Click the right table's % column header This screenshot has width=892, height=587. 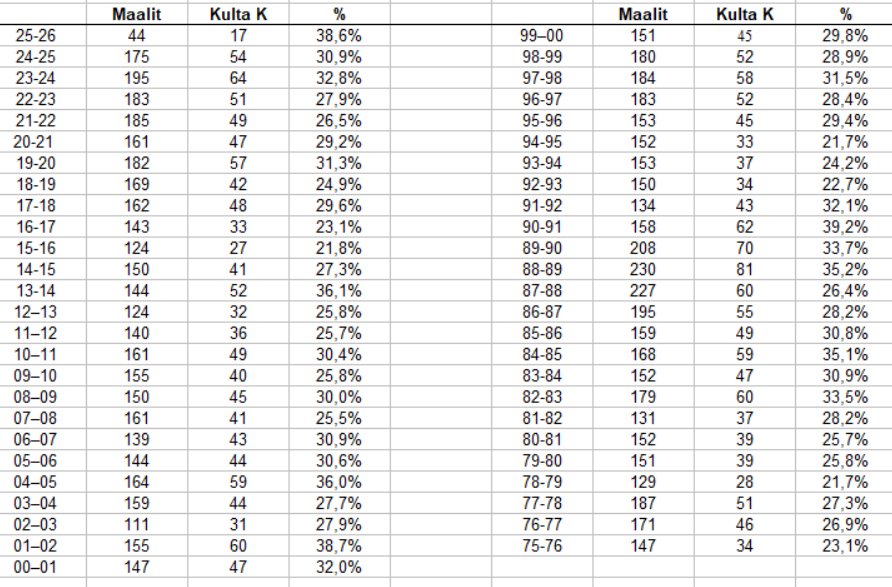[846, 15]
